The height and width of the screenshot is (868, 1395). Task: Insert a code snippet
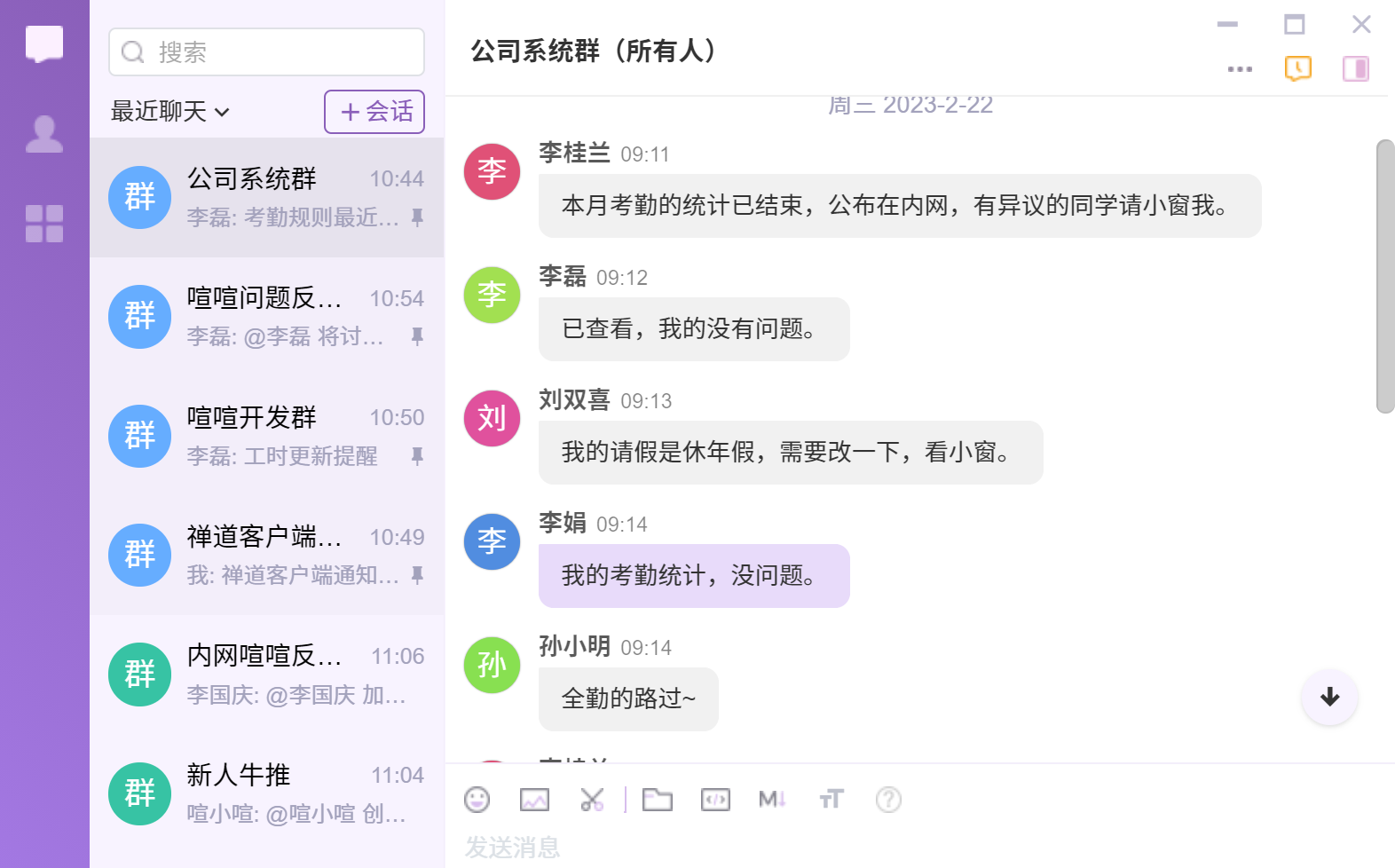pyautogui.click(x=715, y=800)
